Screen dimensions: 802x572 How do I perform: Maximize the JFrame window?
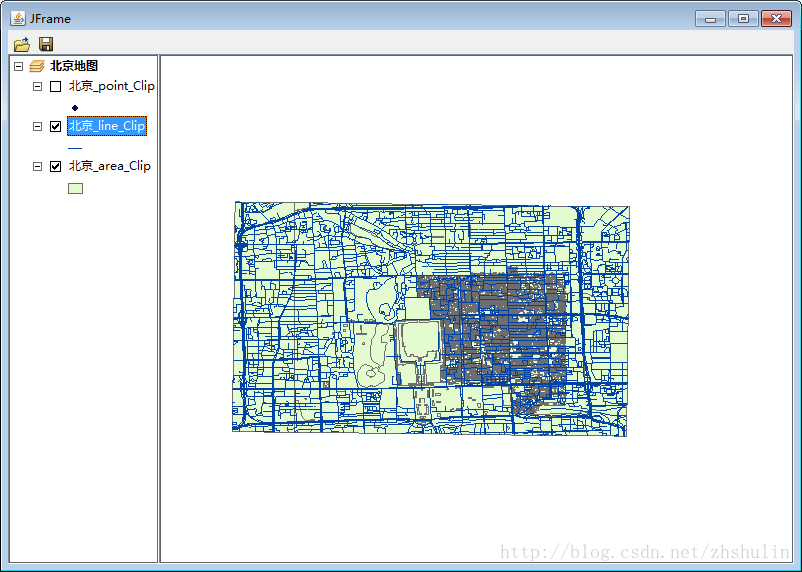click(742, 18)
